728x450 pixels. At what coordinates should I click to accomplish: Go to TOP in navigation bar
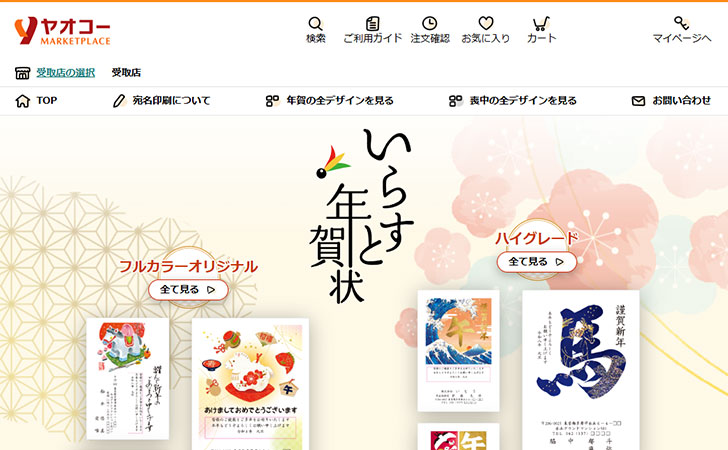coord(36,101)
